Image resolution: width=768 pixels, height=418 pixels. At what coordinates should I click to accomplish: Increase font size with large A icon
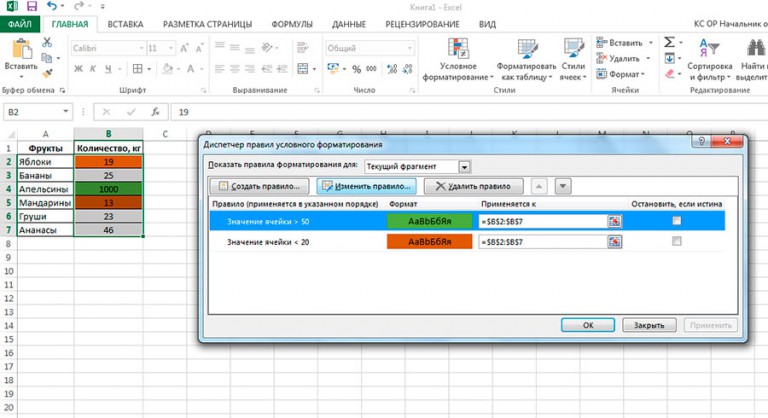coord(184,48)
